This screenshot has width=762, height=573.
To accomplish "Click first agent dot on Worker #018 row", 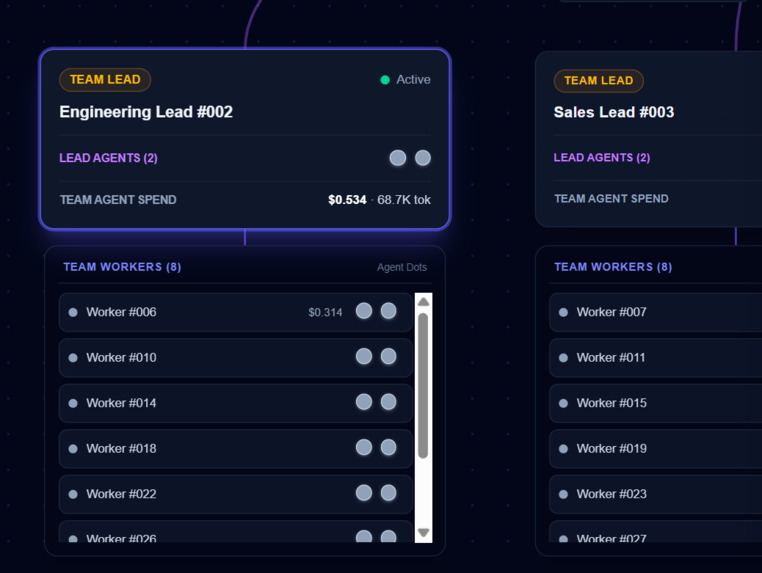I will tap(364, 447).
